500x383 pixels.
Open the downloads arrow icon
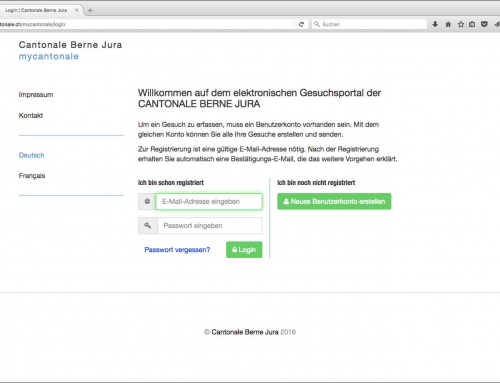(435, 24)
